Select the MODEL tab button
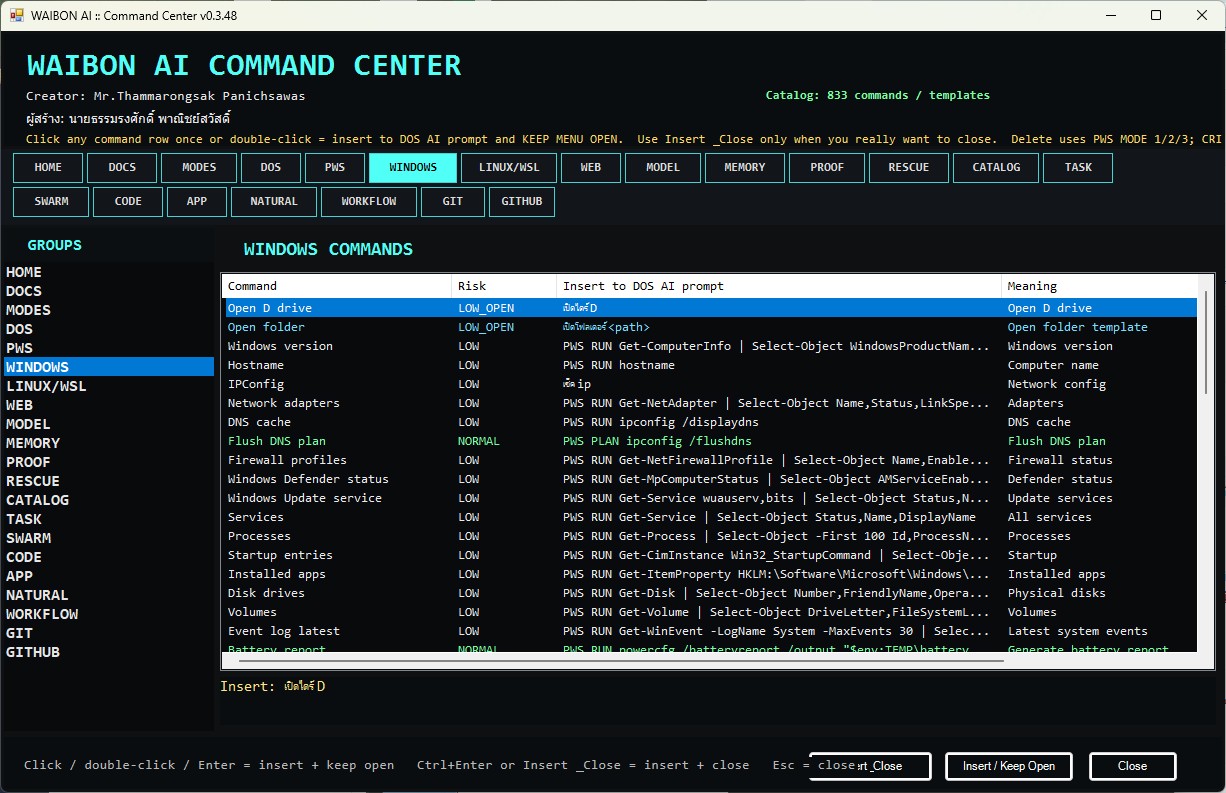 pyautogui.click(x=663, y=168)
